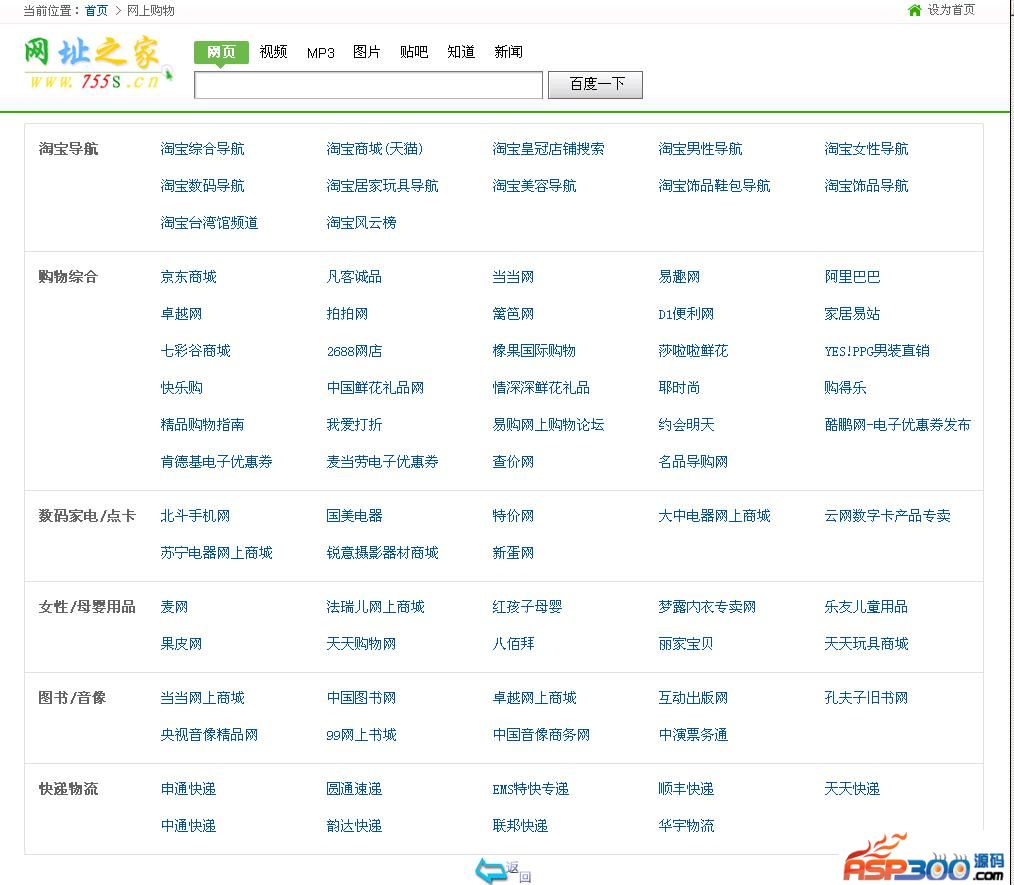
Task: Open the 图片 search tab
Action: pos(367,52)
